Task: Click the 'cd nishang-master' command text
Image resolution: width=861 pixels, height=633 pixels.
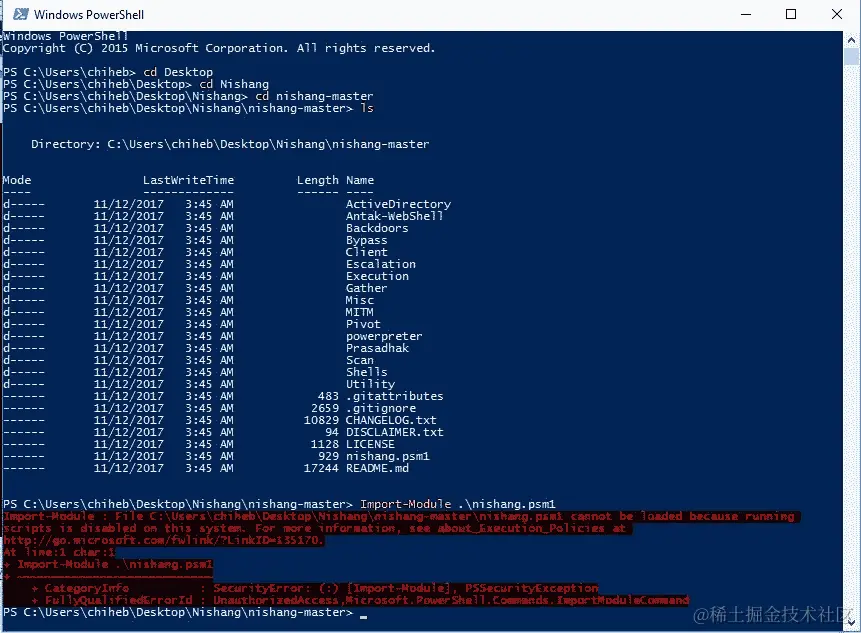Action: 314,96
